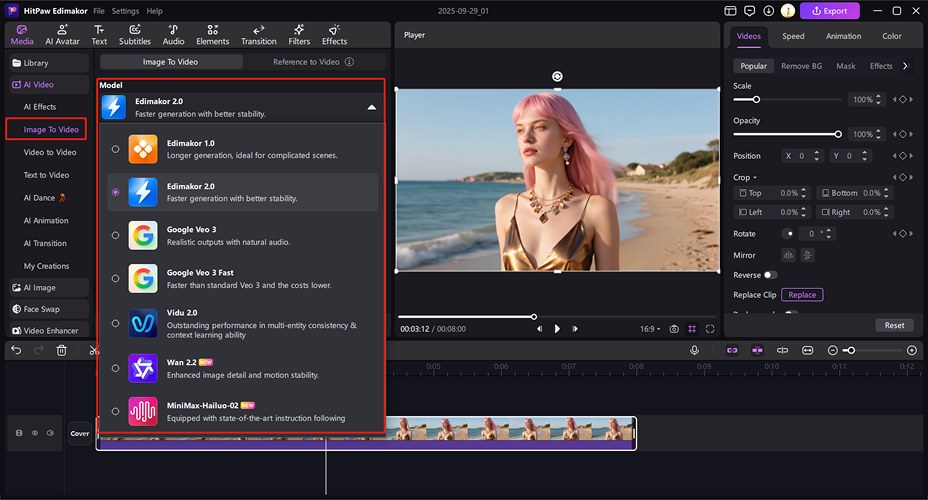Open the Settings menu
This screenshot has width=928, height=500.
tap(125, 11)
